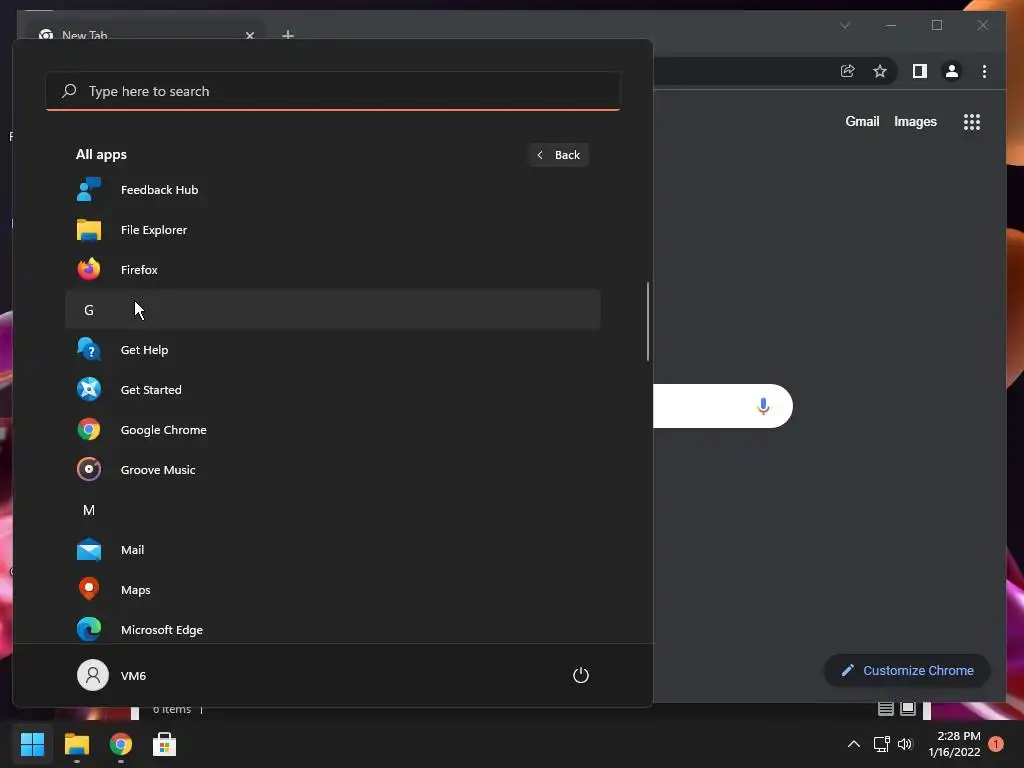Start voice search microphone in Chrome
Screen dimensions: 1024x768
tap(763, 406)
